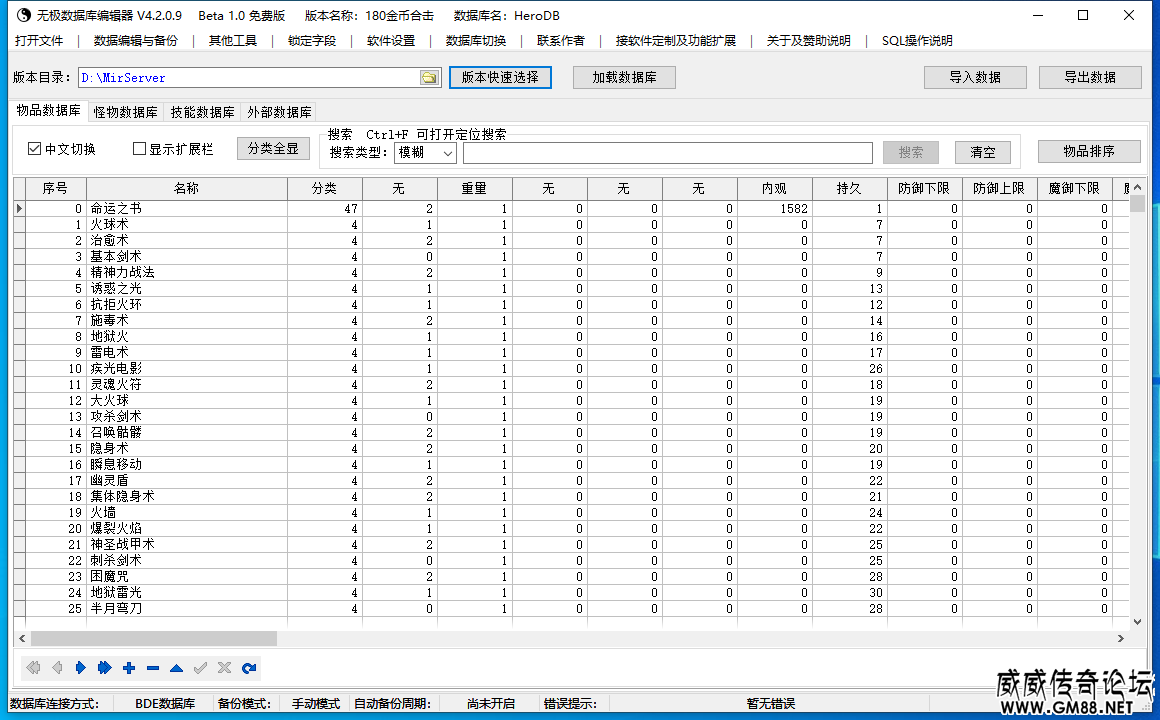Switch to the 怪物数据库 tab
Image resolution: width=1160 pixels, height=720 pixels.
tap(125, 112)
